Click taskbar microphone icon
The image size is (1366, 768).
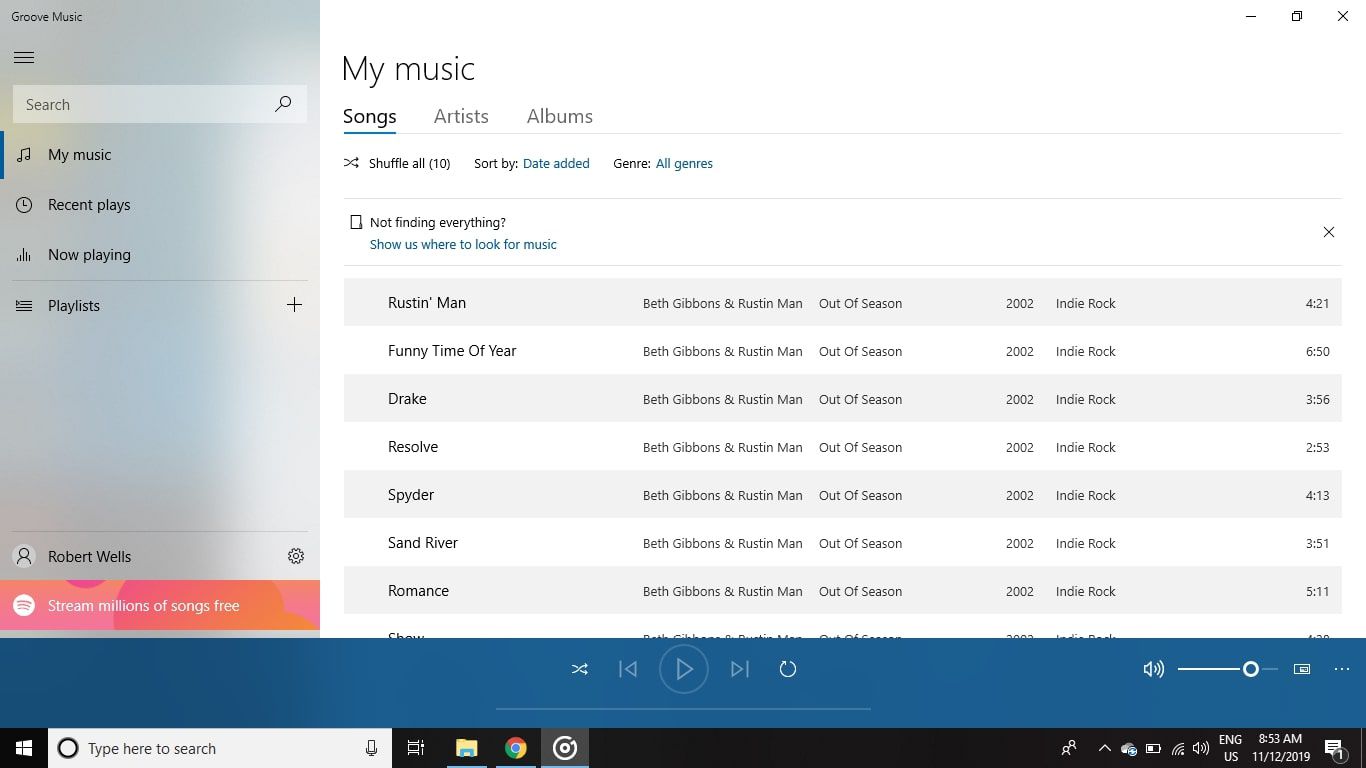point(371,748)
